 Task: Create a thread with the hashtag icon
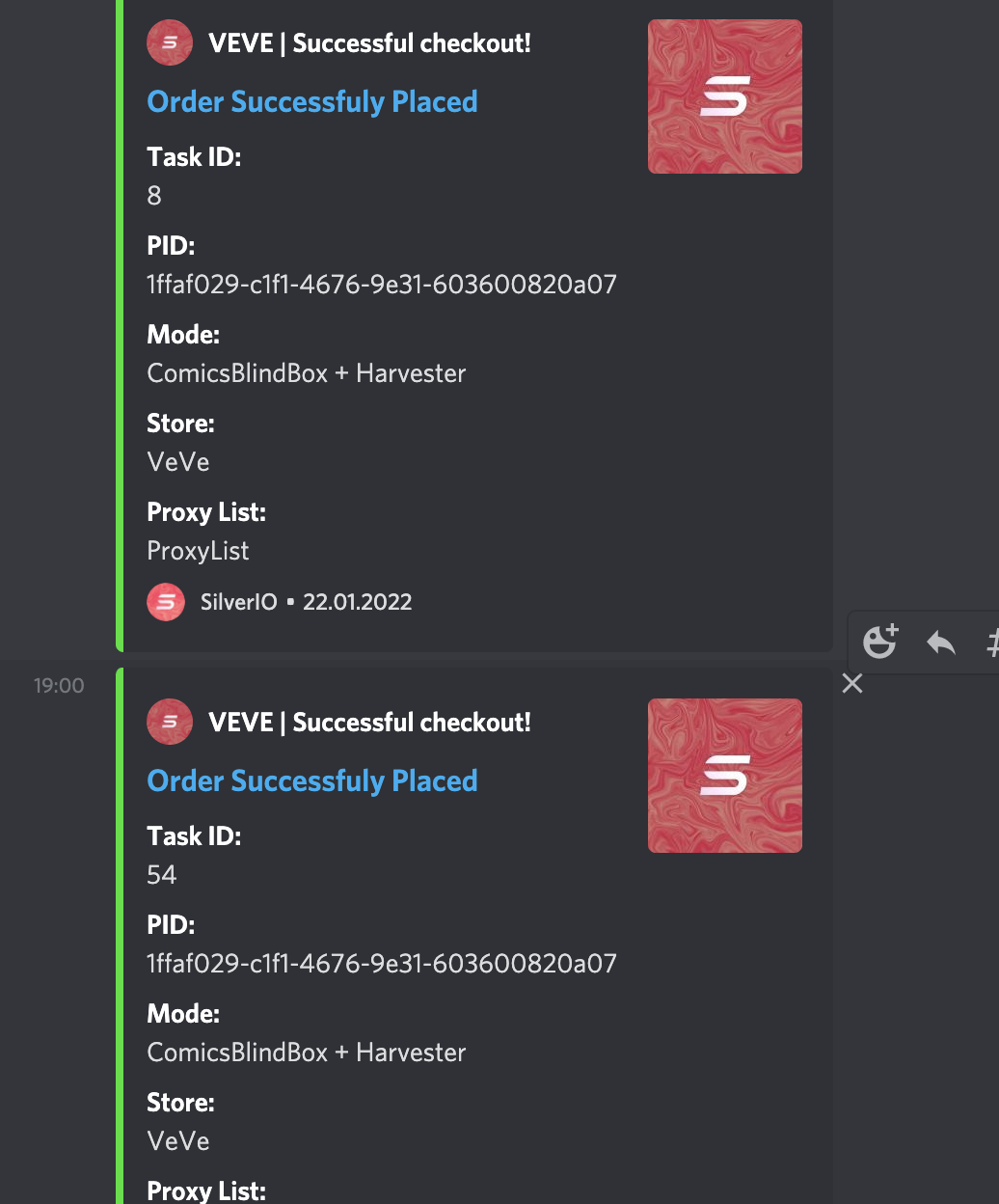coord(991,642)
